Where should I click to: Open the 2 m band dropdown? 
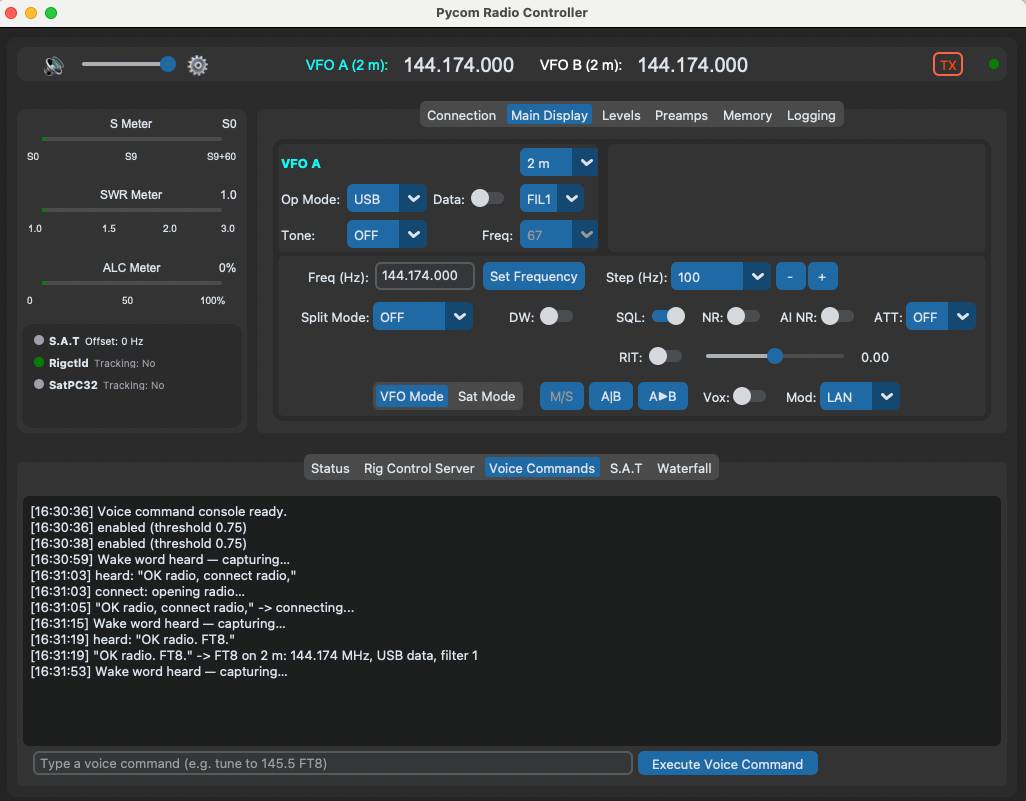coord(558,163)
